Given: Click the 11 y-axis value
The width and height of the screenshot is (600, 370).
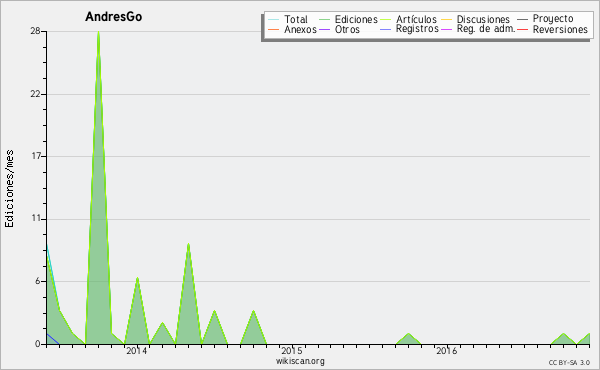Looking at the screenshot, I should point(36,218).
